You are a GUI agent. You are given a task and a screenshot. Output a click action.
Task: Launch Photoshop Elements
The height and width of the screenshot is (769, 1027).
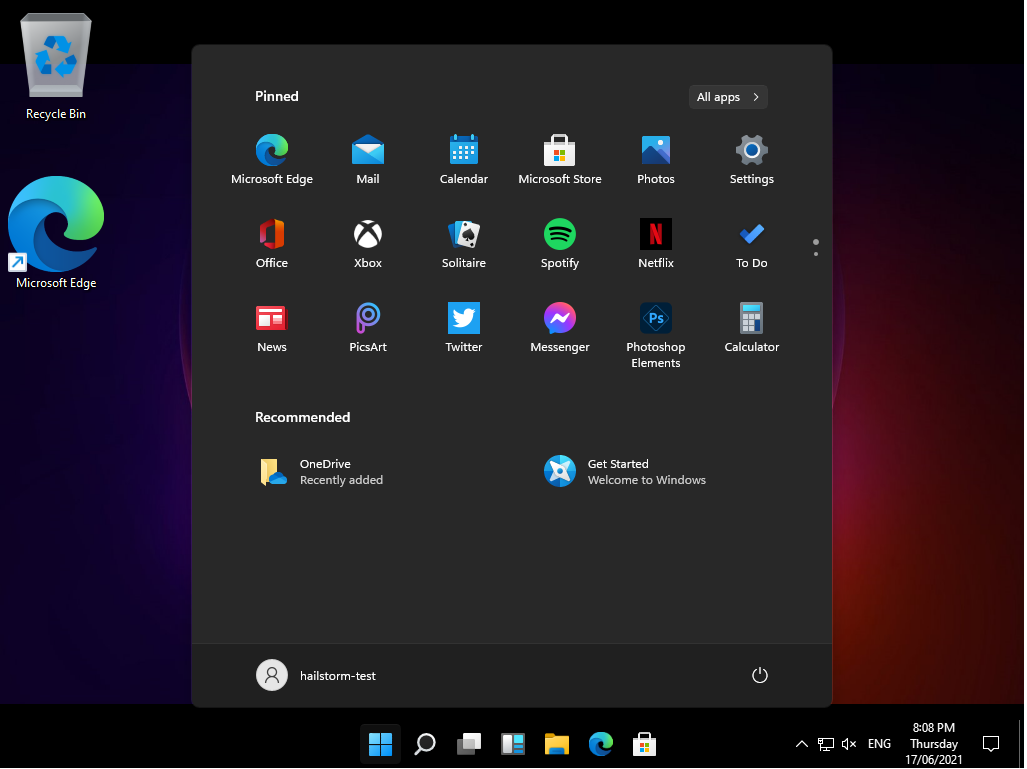(656, 335)
